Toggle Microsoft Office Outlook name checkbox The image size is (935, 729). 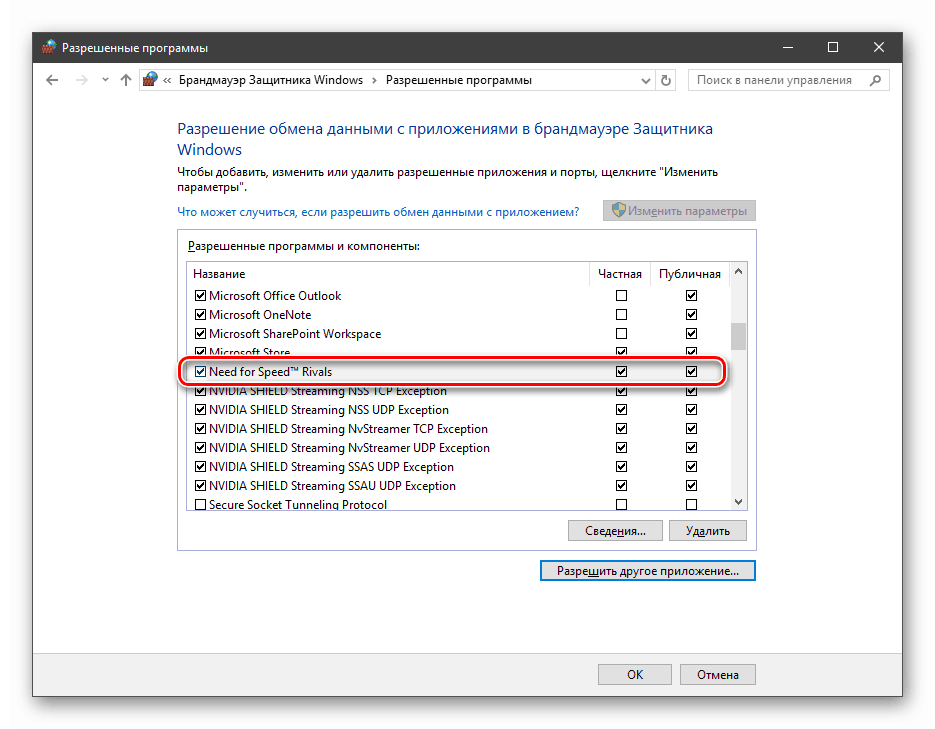pos(200,296)
